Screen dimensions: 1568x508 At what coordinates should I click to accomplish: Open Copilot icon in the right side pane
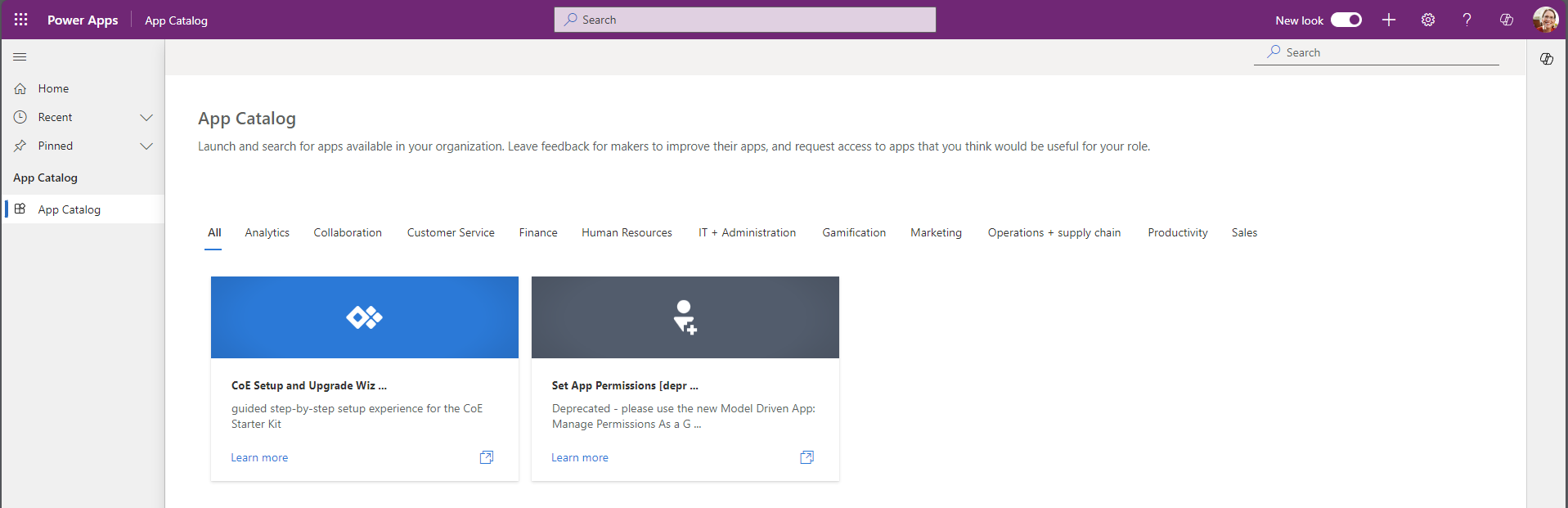1547,59
